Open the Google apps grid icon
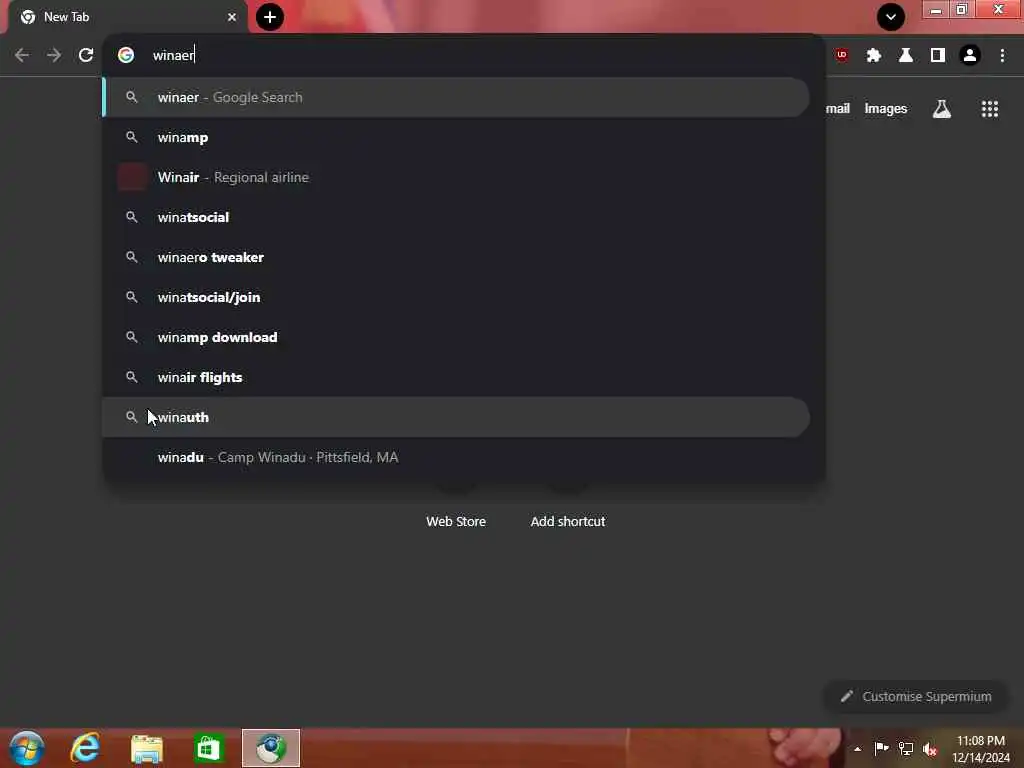 989,109
